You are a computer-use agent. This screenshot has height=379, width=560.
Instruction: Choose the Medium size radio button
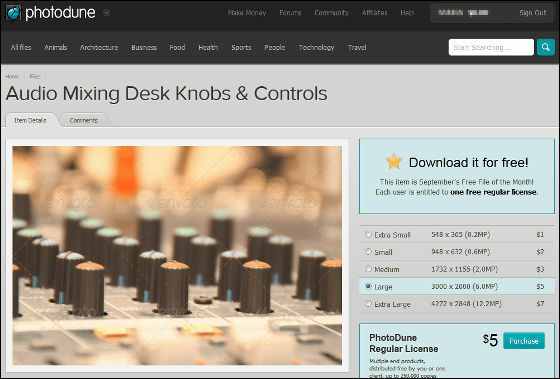pyautogui.click(x=368, y=269)
